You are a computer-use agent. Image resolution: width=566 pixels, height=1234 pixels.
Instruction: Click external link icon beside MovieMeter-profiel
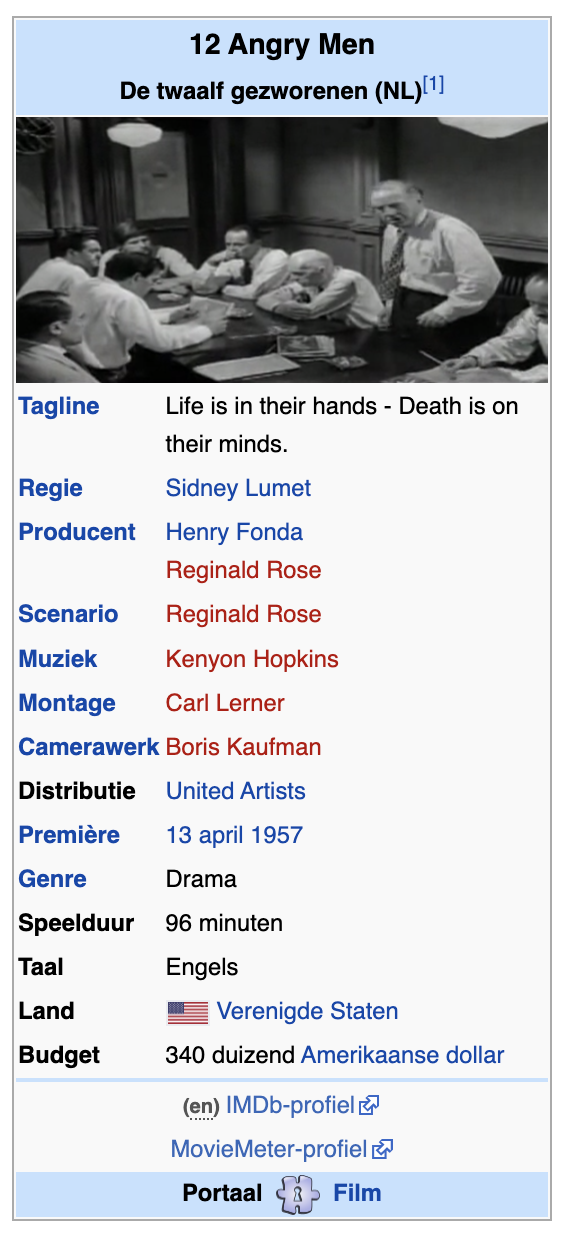click(x=382, y=1150)
